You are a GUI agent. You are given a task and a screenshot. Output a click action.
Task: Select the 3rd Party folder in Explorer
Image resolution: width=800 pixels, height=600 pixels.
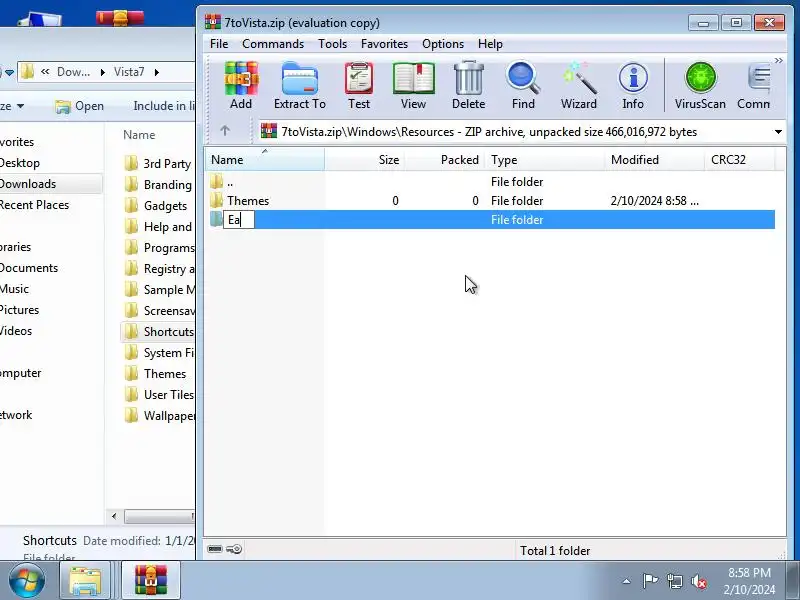tap(159, 164)
